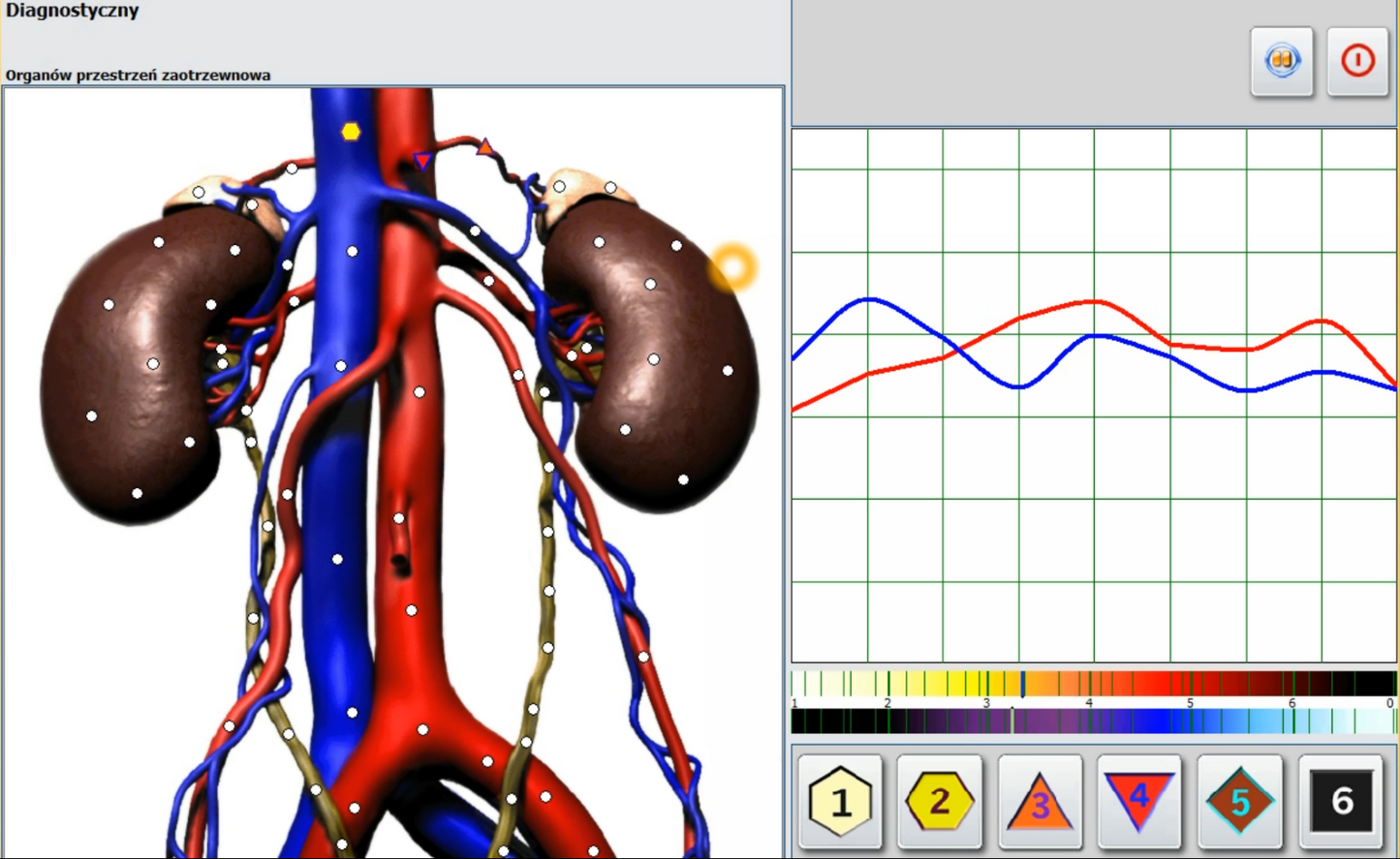The height and width of the screenshot is (859, 1400).
Task: Select the orange triangle level 3 button
Action: point(1040,803)
